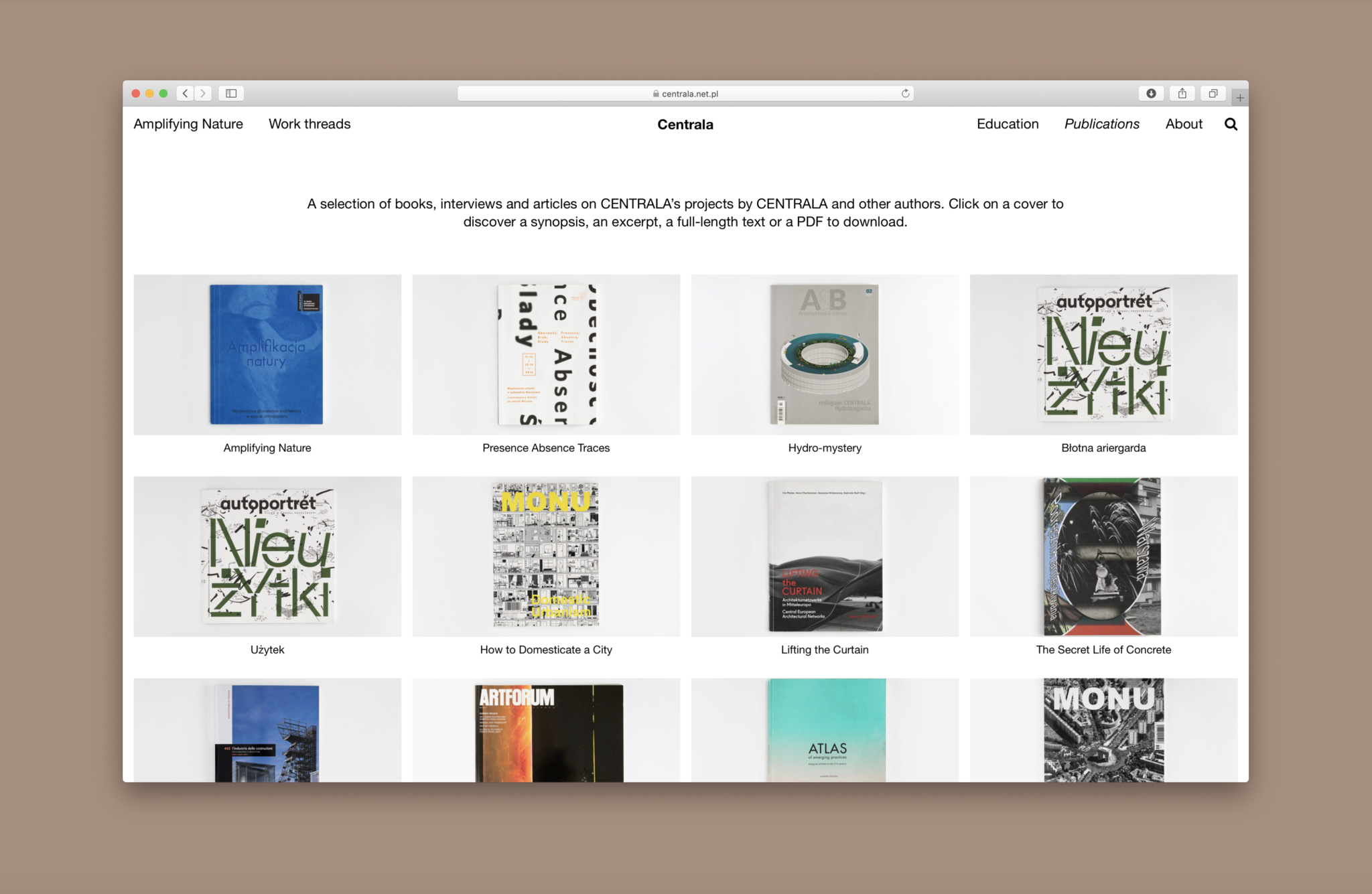The width and height of the screenshot is (1372, 894).
Task: Click the Lifting the Curtain caption
Action: point(825,650)
